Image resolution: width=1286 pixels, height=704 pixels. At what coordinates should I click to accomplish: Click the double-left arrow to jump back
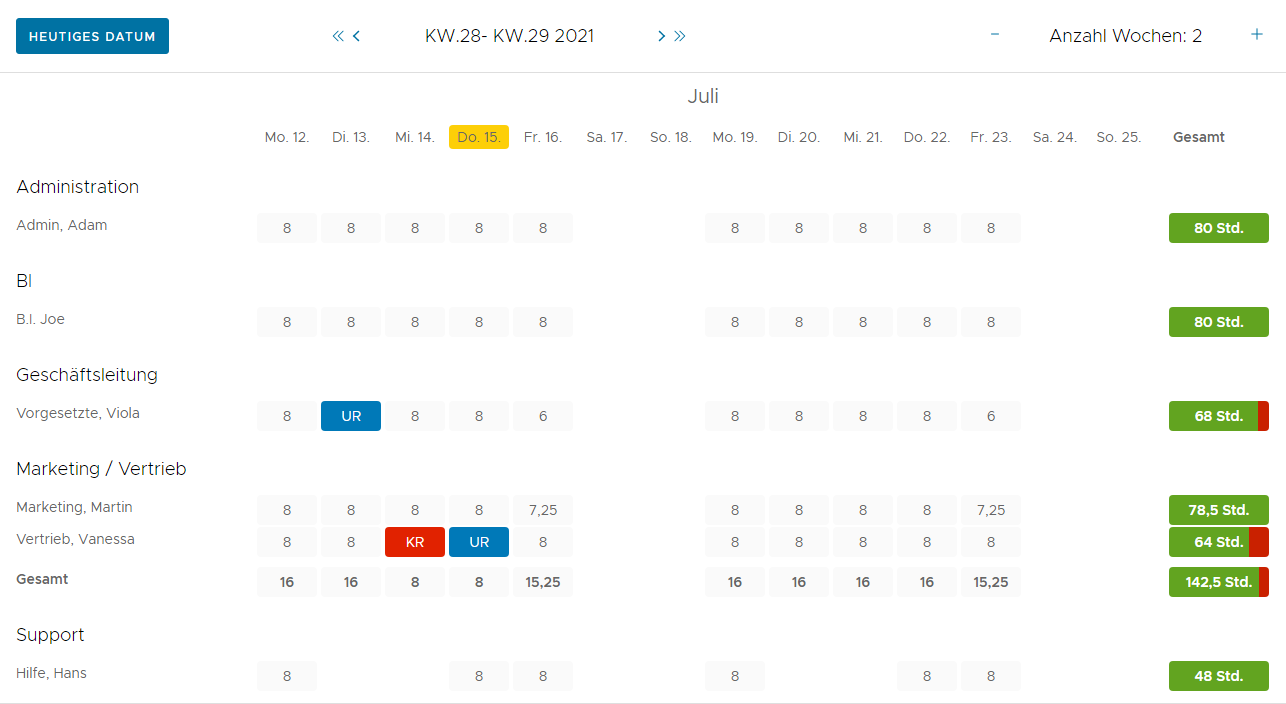pyautogui.click(x=338, y=36)
